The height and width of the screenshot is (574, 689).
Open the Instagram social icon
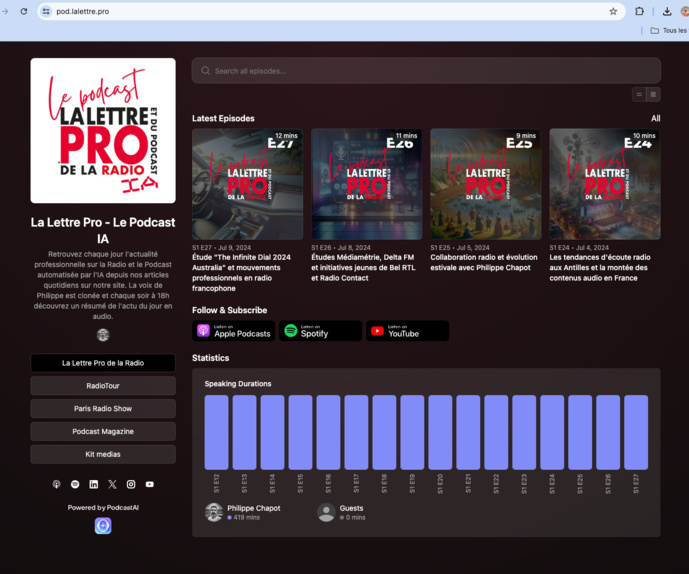click(x=131, y=484)
